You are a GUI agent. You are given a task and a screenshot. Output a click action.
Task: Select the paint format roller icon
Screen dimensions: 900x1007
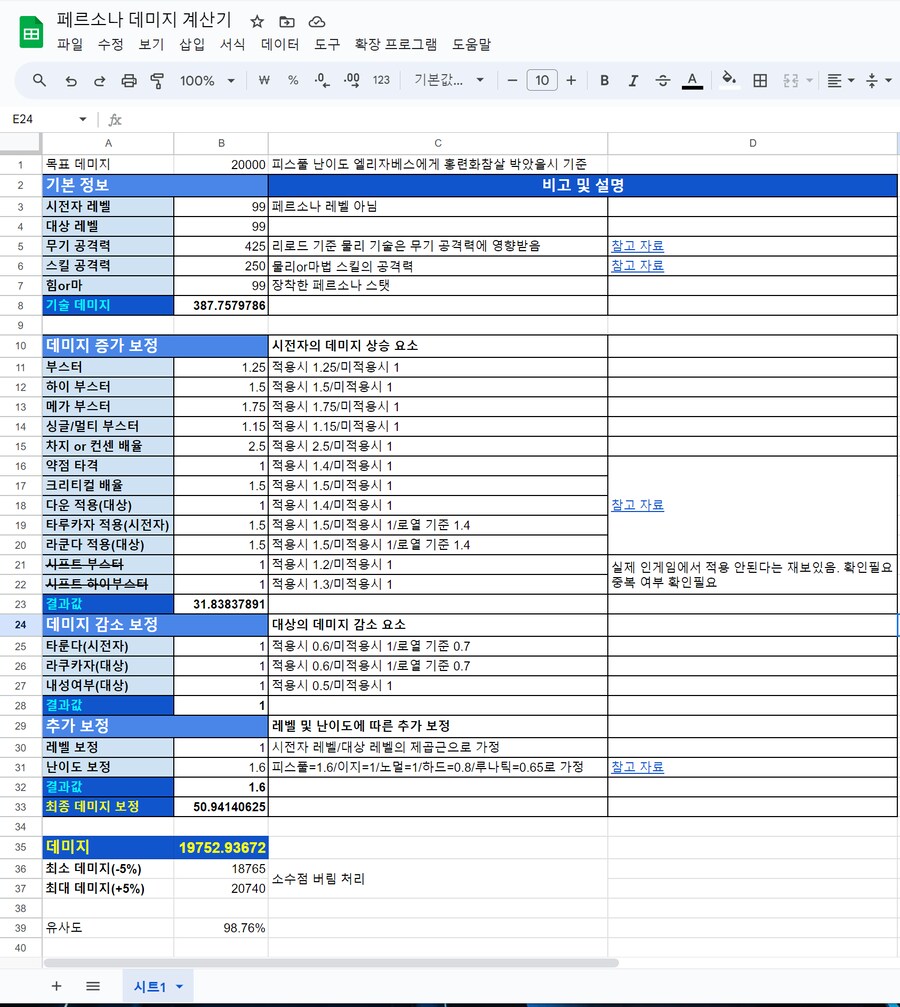[157, 81]
